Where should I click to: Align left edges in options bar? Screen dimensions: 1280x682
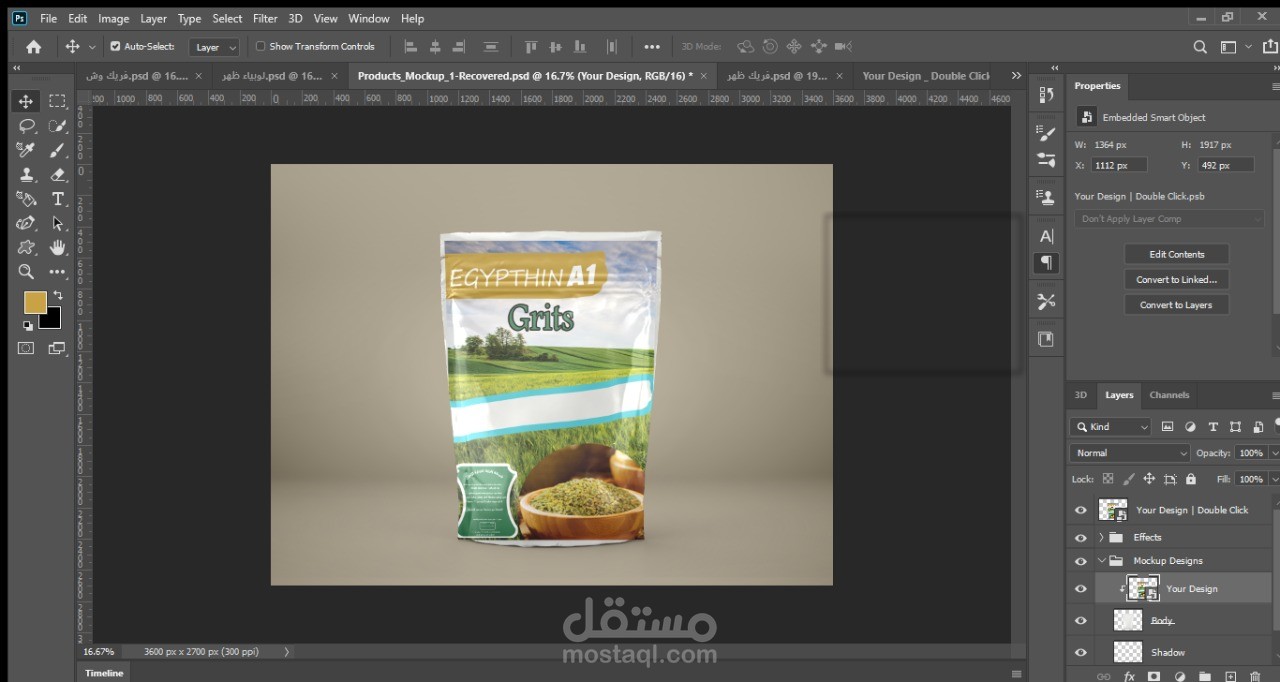pyautogui.click(x=409, y=46)
